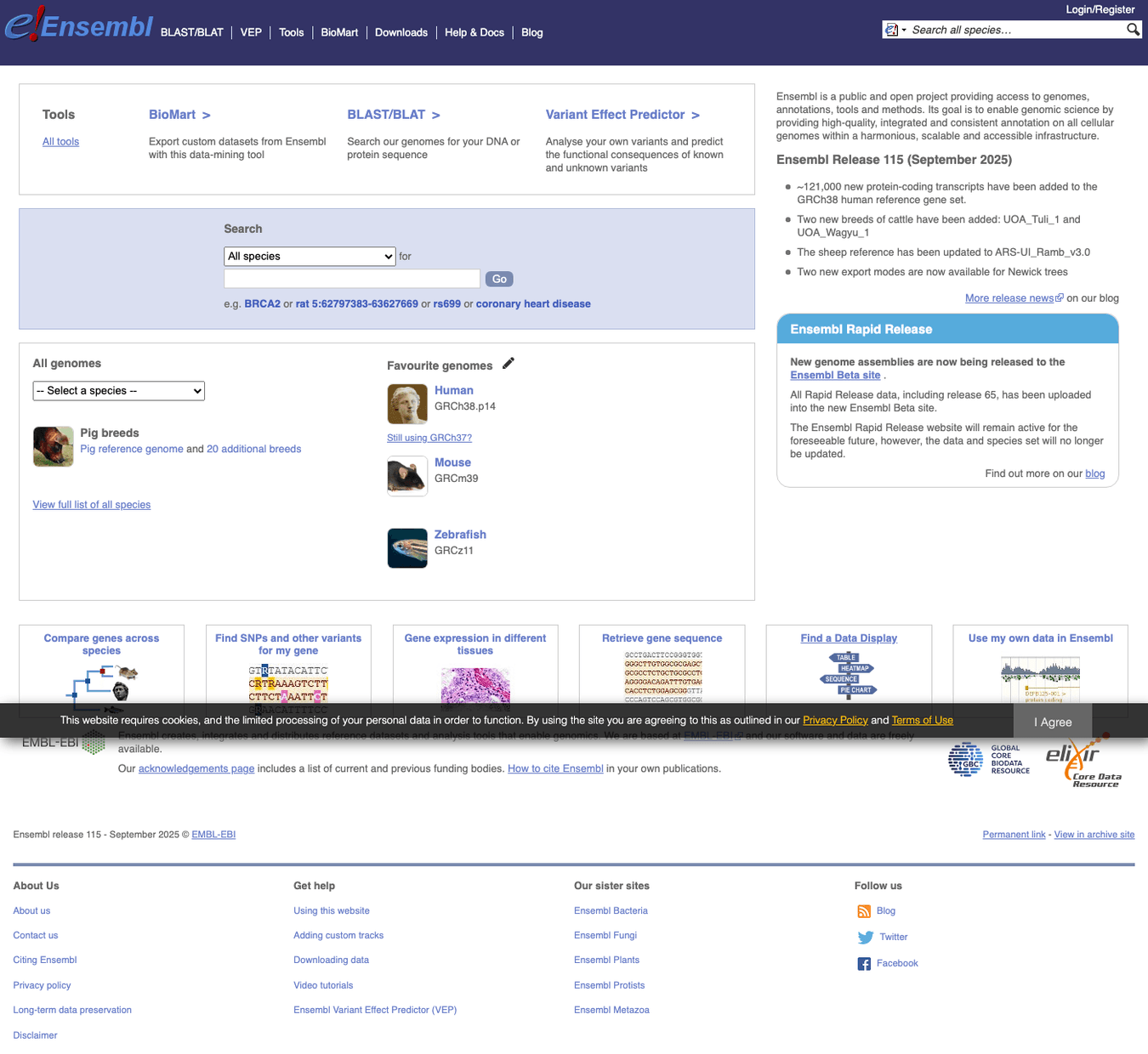Screen dimensions: 1148x1054
Task: Click the Human genome statue thumbnail
Action: coord(406,404)
